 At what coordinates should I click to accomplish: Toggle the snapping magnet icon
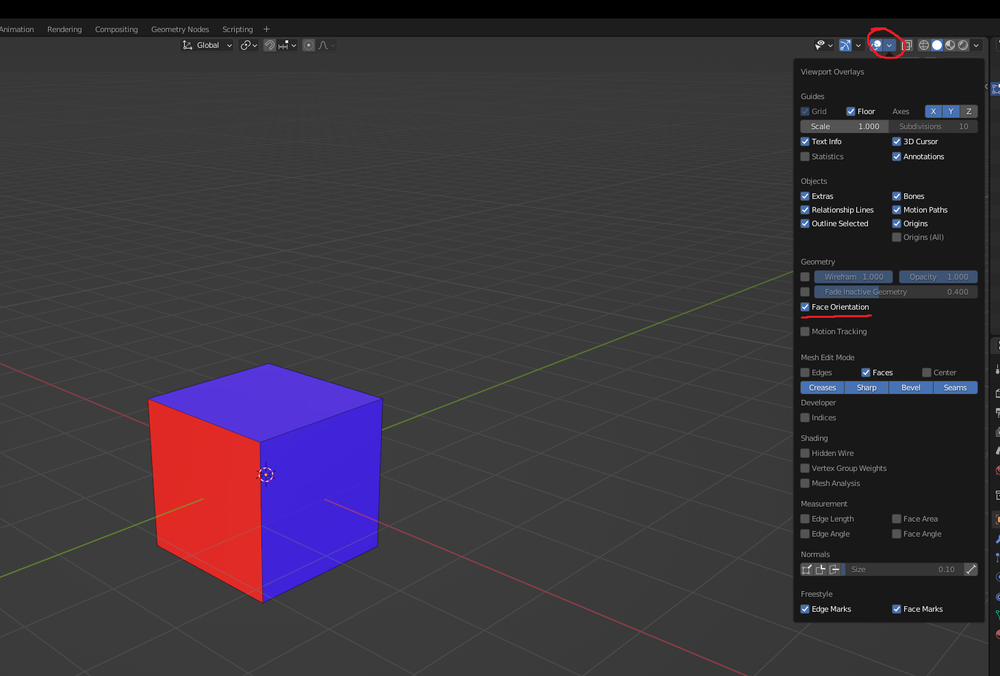270,45
